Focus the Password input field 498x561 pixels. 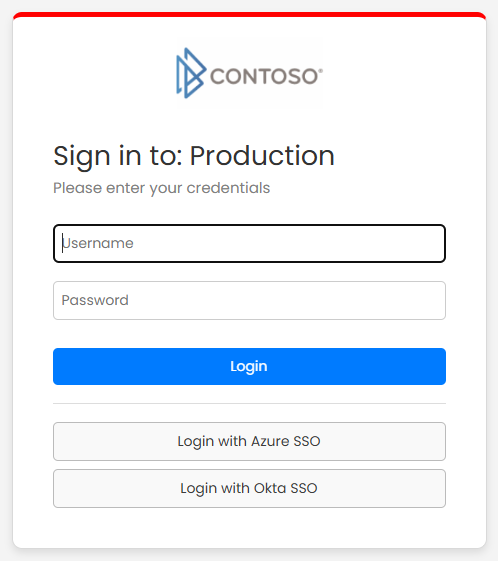tap(249, 300)
